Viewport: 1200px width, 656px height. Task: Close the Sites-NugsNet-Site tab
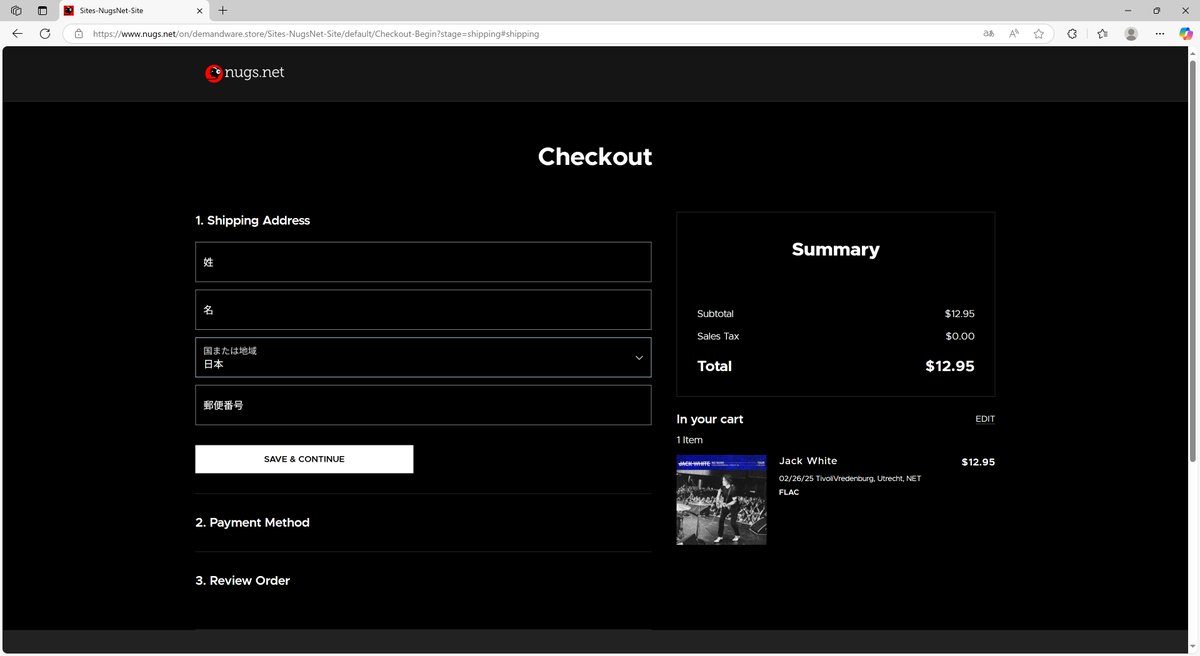(197, 10)
